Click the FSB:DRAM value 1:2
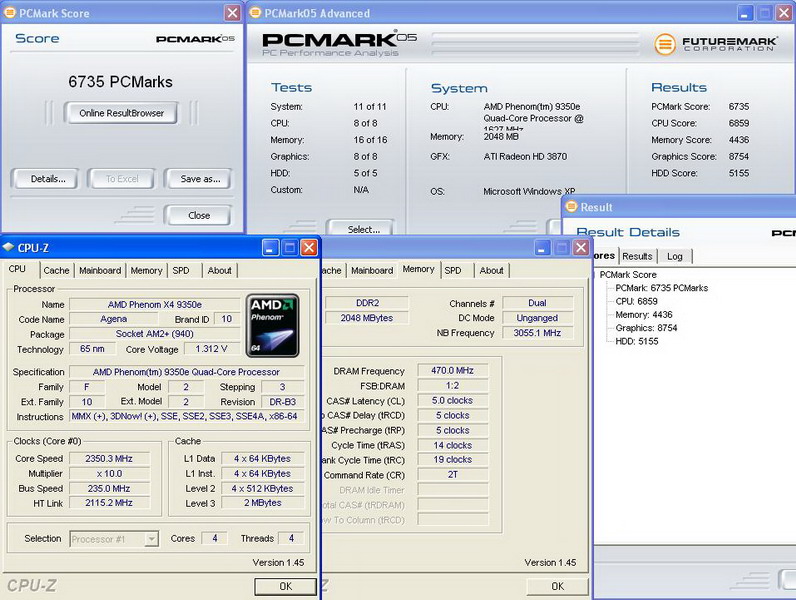The width and height of the screenshot is (796, 600). [x=452, y=386]
